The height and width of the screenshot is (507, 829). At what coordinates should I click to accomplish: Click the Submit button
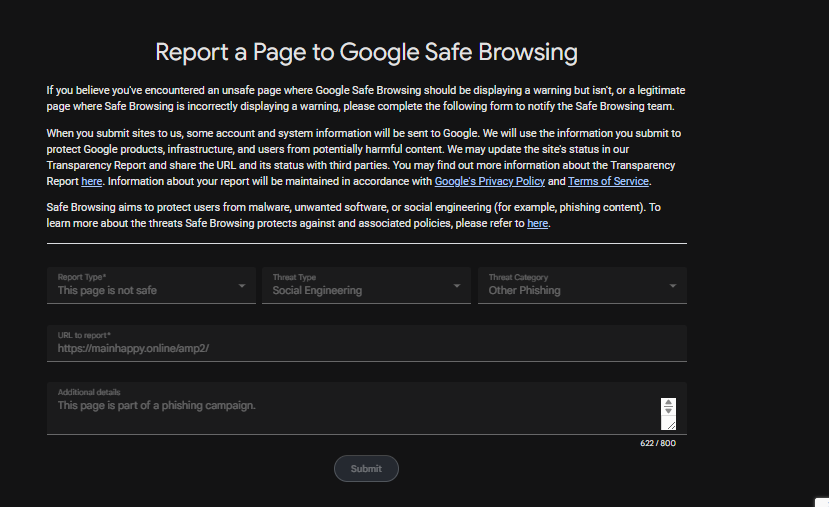coord(366,468)
